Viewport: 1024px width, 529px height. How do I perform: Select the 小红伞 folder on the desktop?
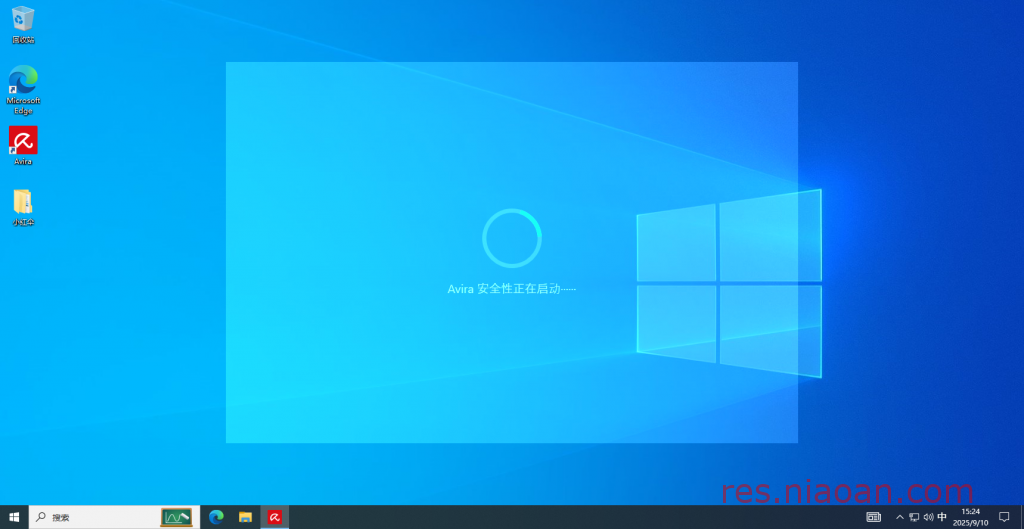(23, 207)
